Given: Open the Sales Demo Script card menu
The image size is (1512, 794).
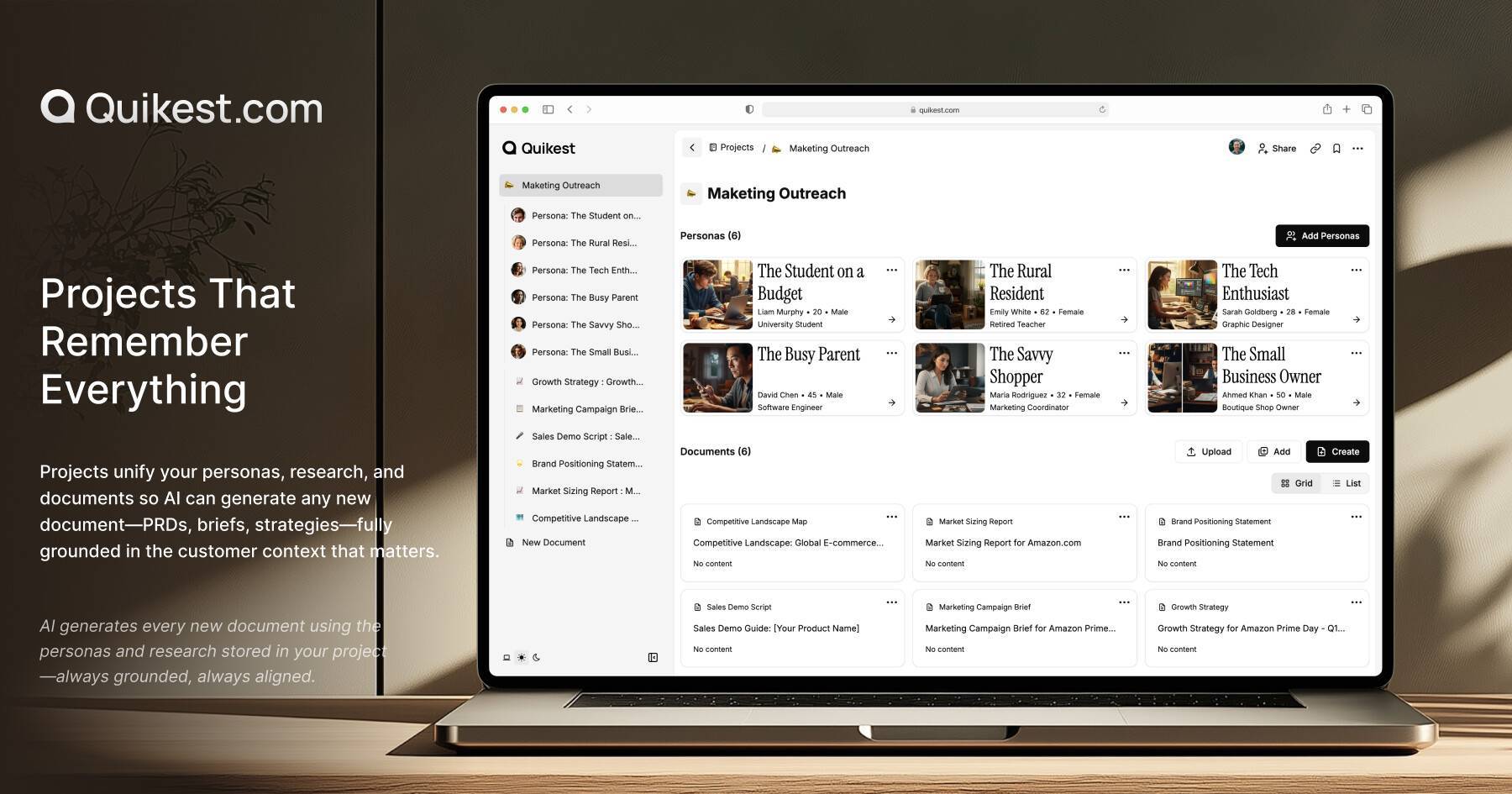Looking at the screenshot, I should [x=891, y=602].
